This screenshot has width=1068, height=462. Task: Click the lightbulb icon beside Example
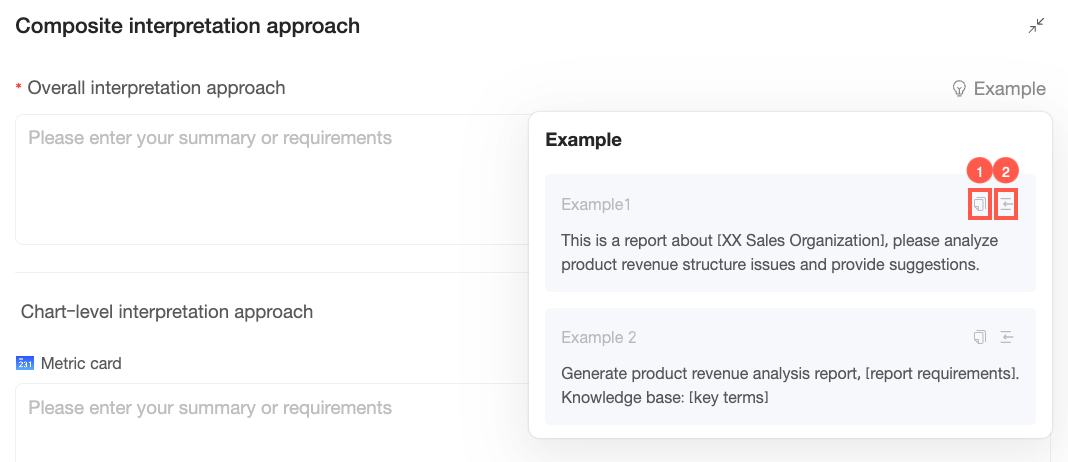tap(959, 89)
